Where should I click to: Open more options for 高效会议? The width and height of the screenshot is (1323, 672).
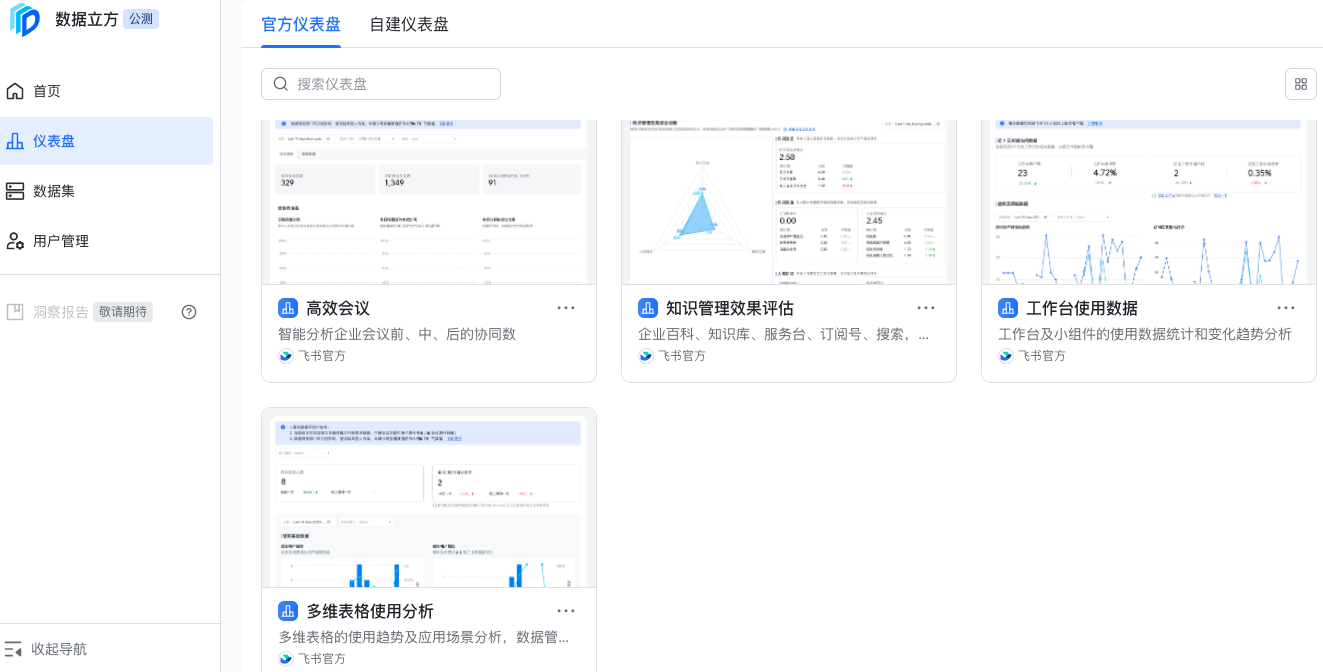(x=566, y=308)
